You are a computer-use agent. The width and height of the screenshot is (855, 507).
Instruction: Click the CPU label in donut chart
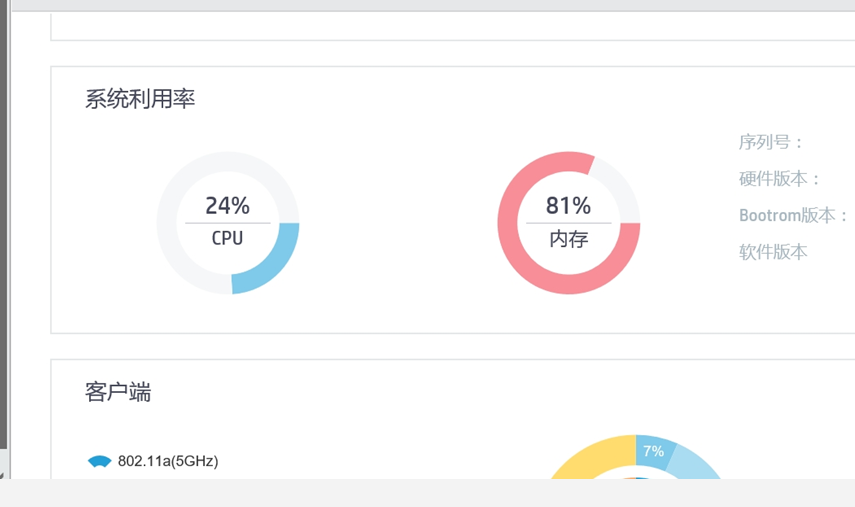click(x=227, y=238)
